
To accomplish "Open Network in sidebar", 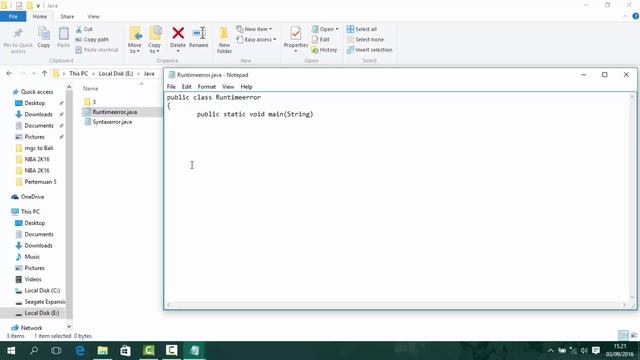I will (x=31, y=328).
